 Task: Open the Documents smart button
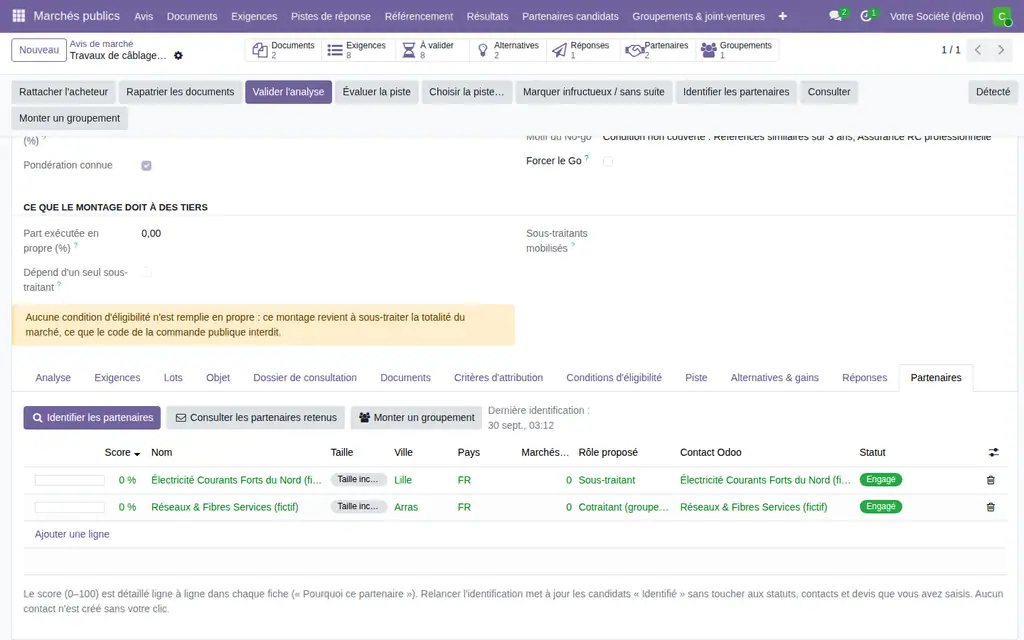[x=284, y=50]
